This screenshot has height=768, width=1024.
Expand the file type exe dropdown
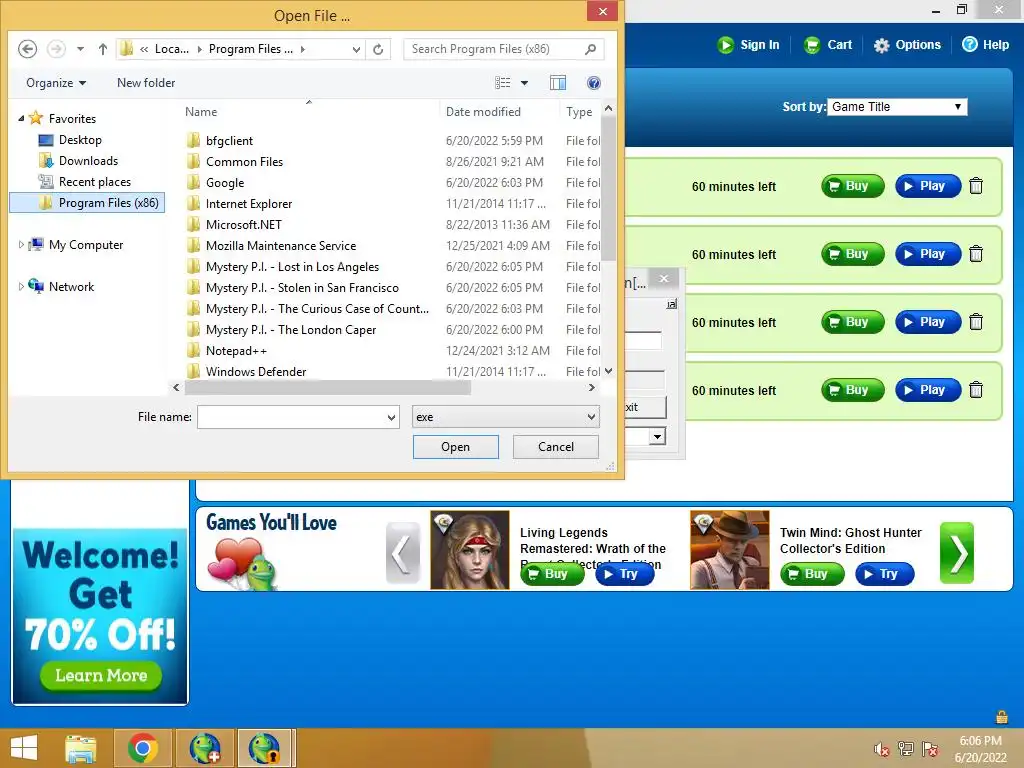[590, 417]
